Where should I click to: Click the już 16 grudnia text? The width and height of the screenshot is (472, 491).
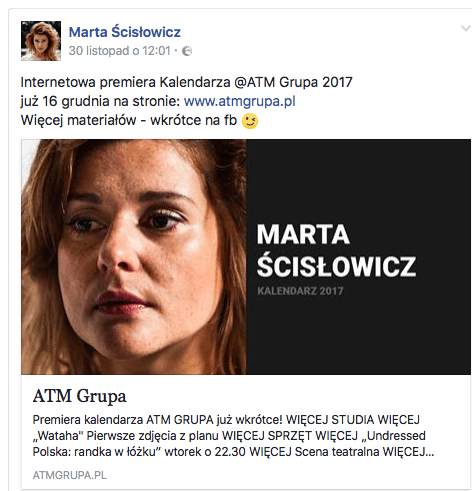(65, 101)
